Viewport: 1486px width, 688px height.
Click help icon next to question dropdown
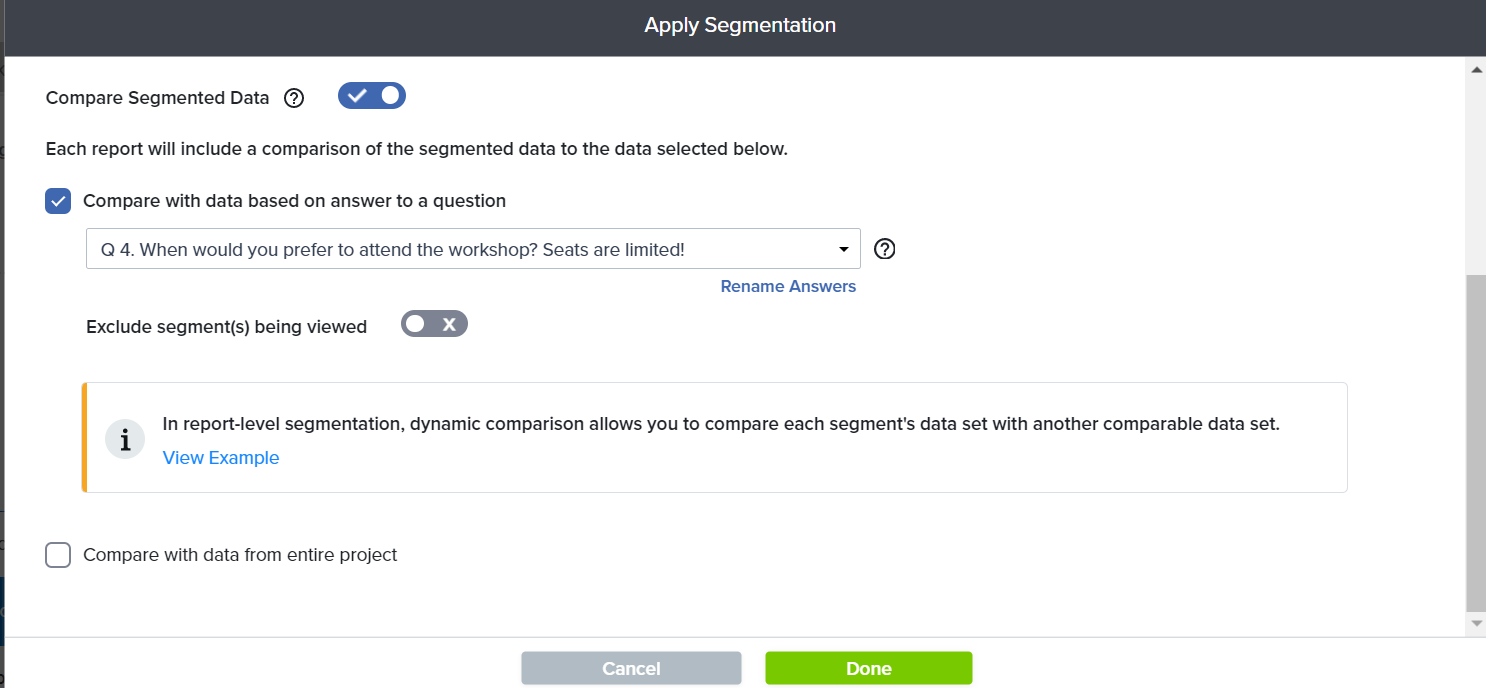coord(884,249)
